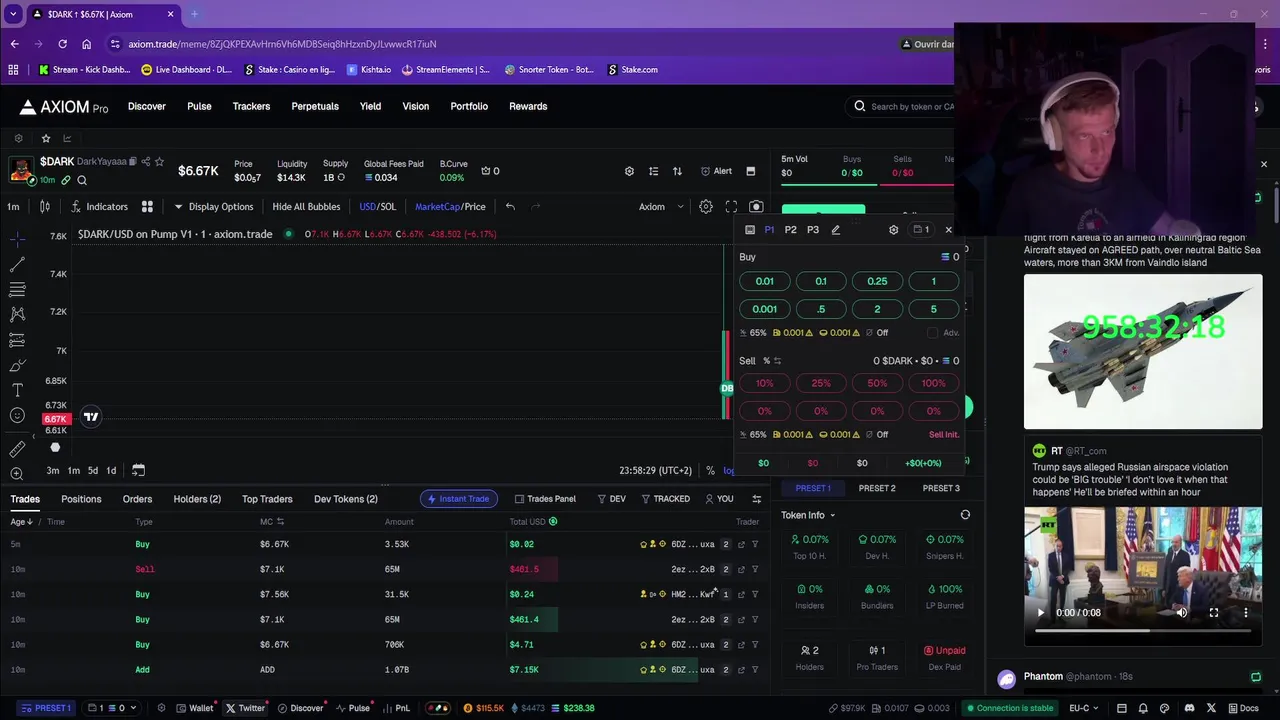Open the Axiom chart source dropdown
1280x720 pixels.
(x=661, y=207)
